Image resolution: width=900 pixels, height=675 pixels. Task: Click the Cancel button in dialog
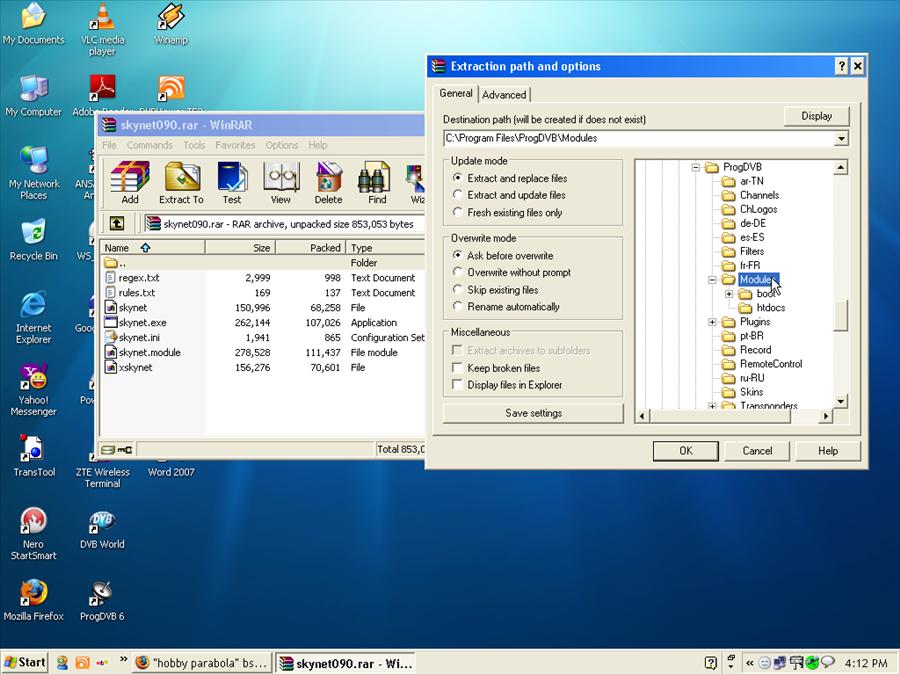tap(757, 451)
